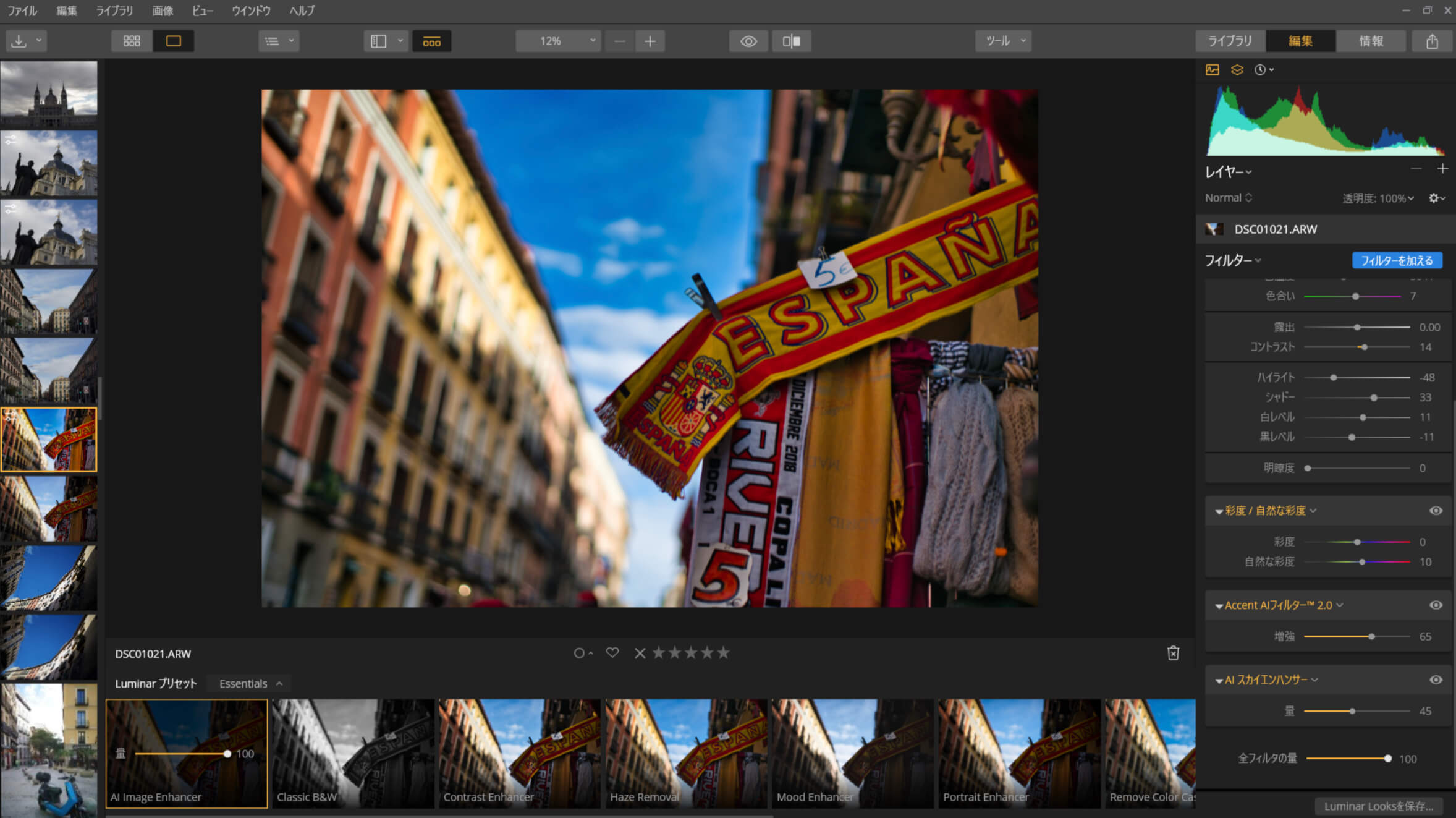
Task: Open the 12% zoom level dropdown
Action: [558, 41]
